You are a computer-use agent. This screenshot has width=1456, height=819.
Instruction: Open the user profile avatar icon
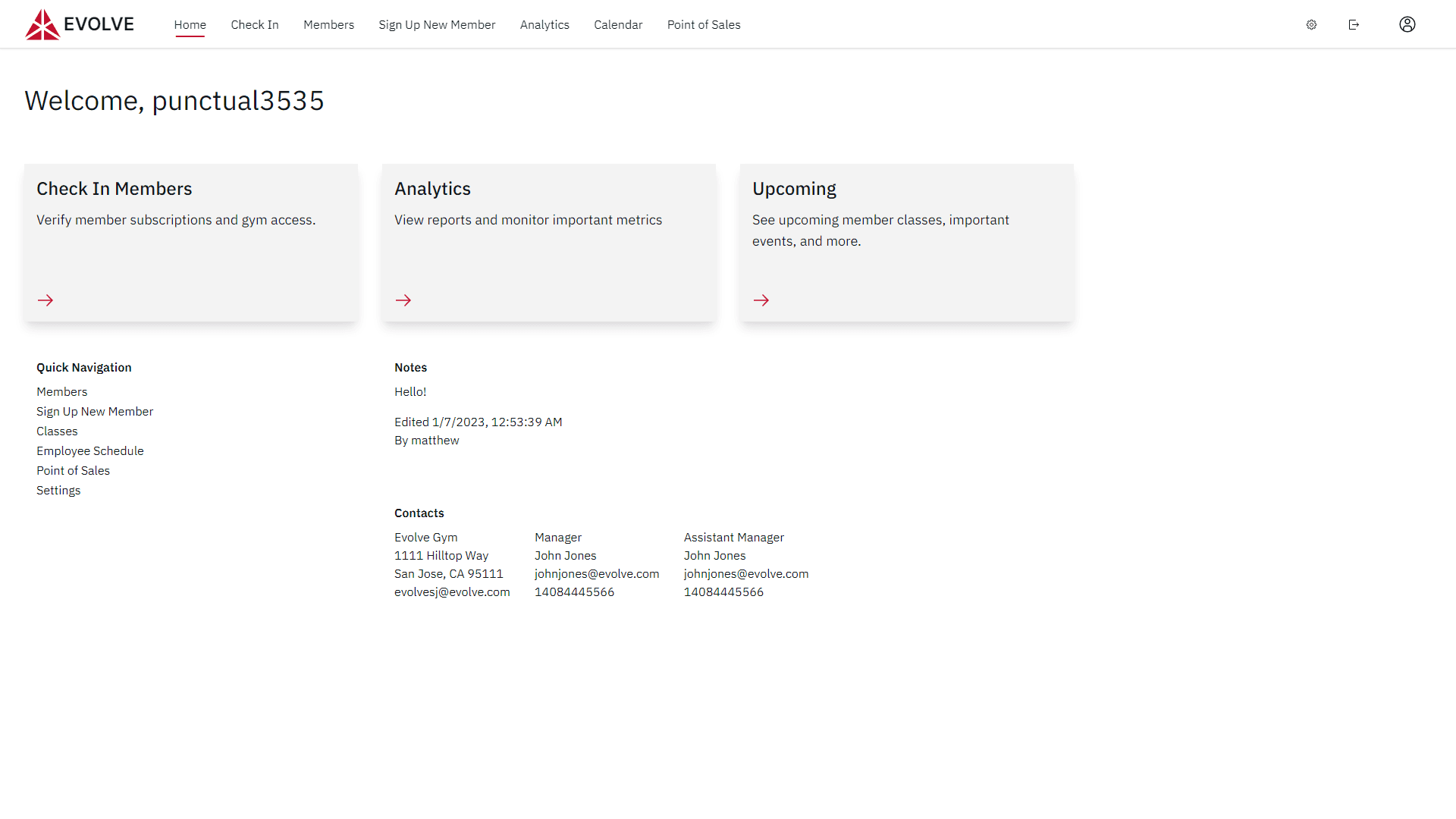pos(1407,24)
